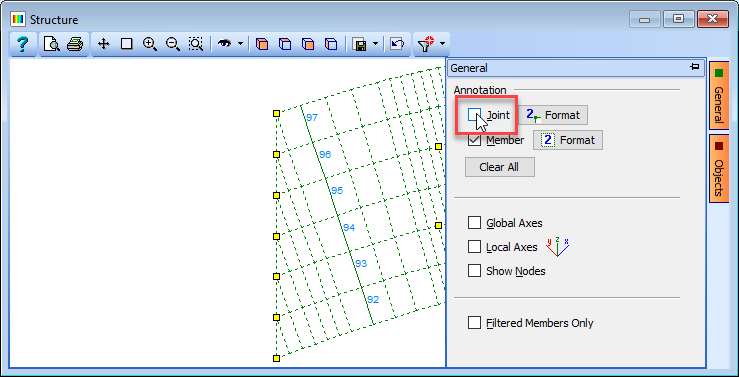Screen dimensions: 739x377
Task: Enable the Global Axes checkbox
Action: (x=474, y=223)
